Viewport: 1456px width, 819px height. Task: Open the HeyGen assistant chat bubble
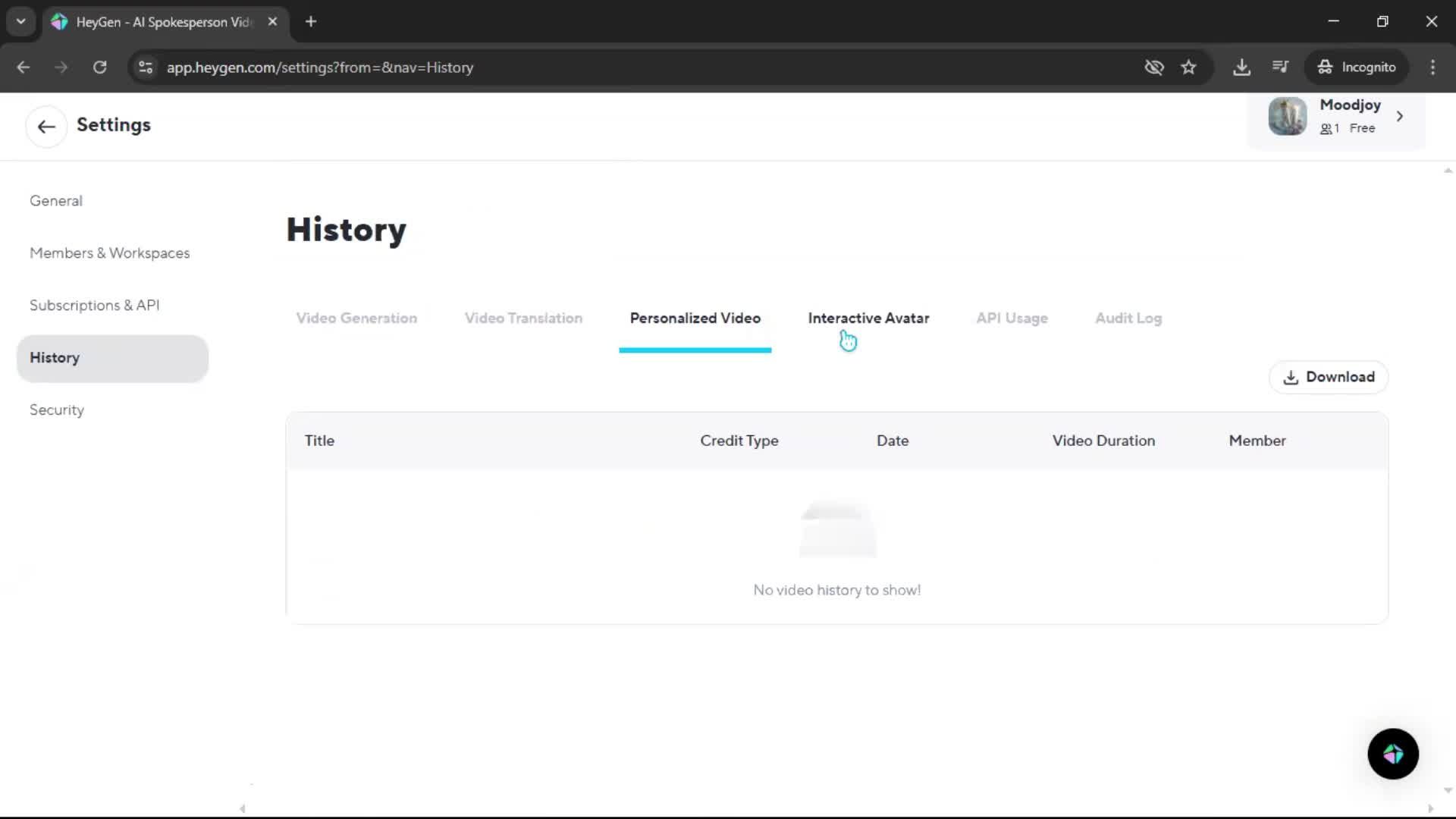tap(1392, 754)
